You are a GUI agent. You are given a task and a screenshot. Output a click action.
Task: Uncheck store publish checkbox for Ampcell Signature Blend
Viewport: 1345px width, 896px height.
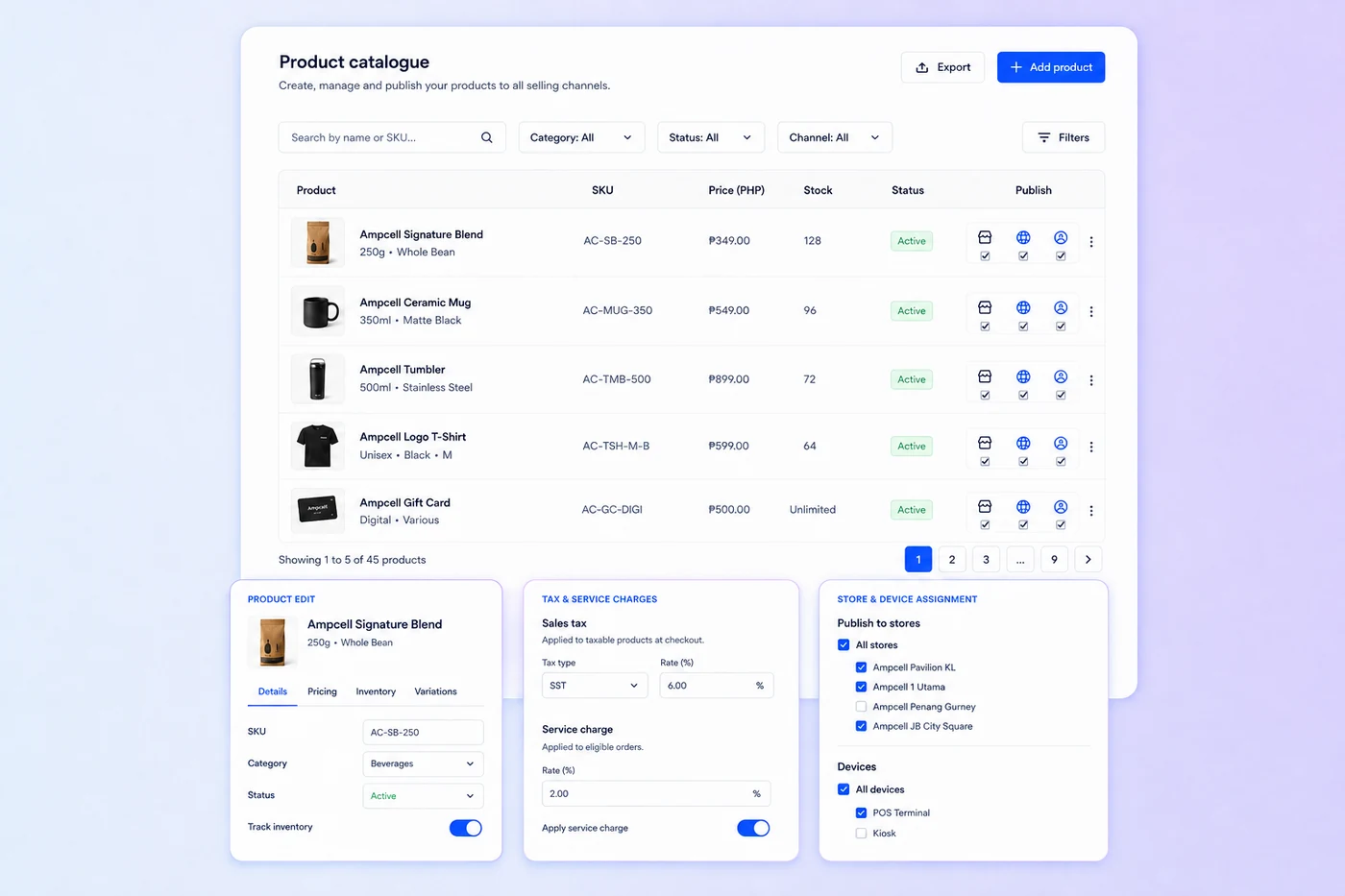point(985,256)
